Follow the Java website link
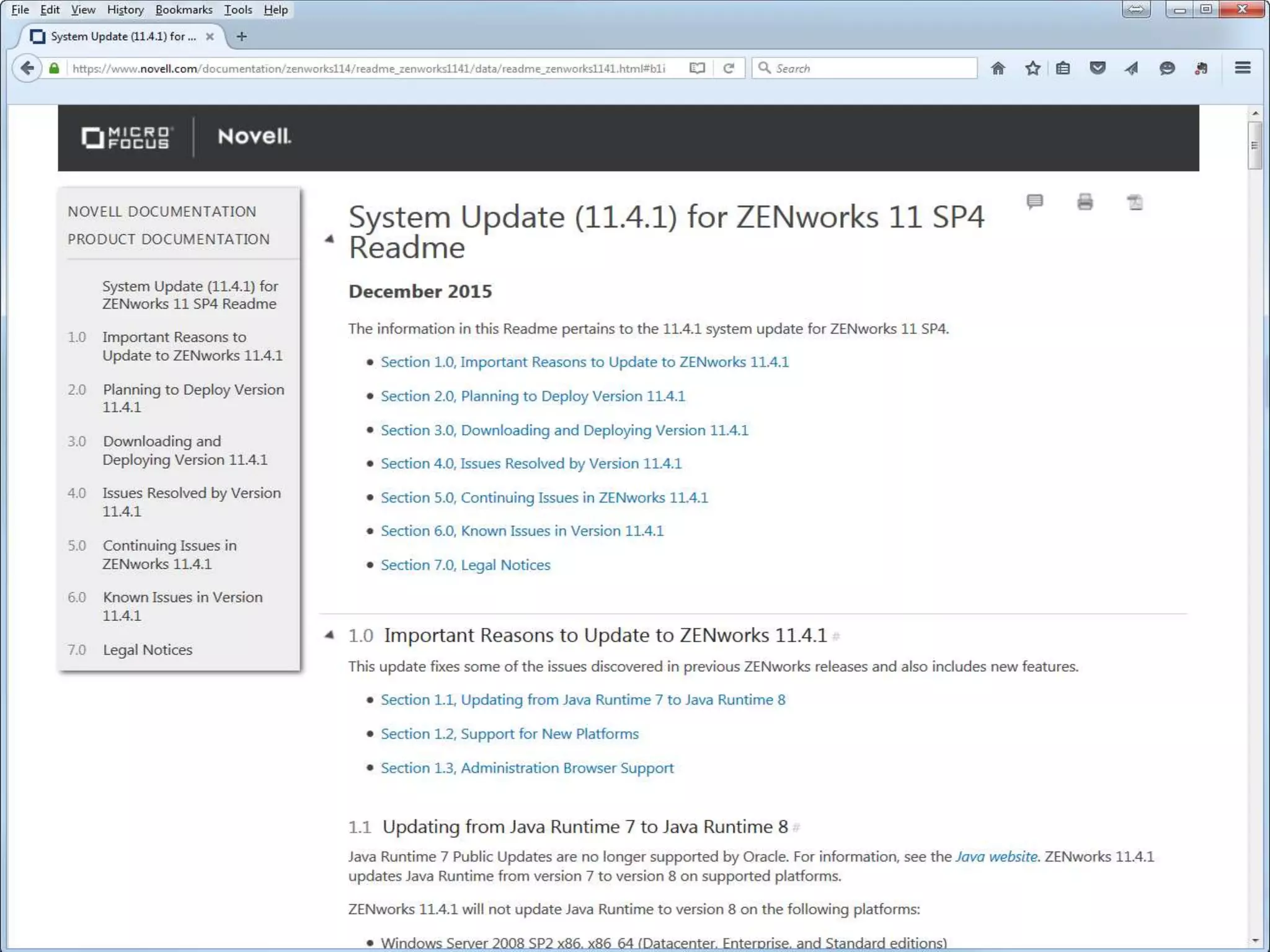This screenshot has width=1270, height=952. coord(997,857)
